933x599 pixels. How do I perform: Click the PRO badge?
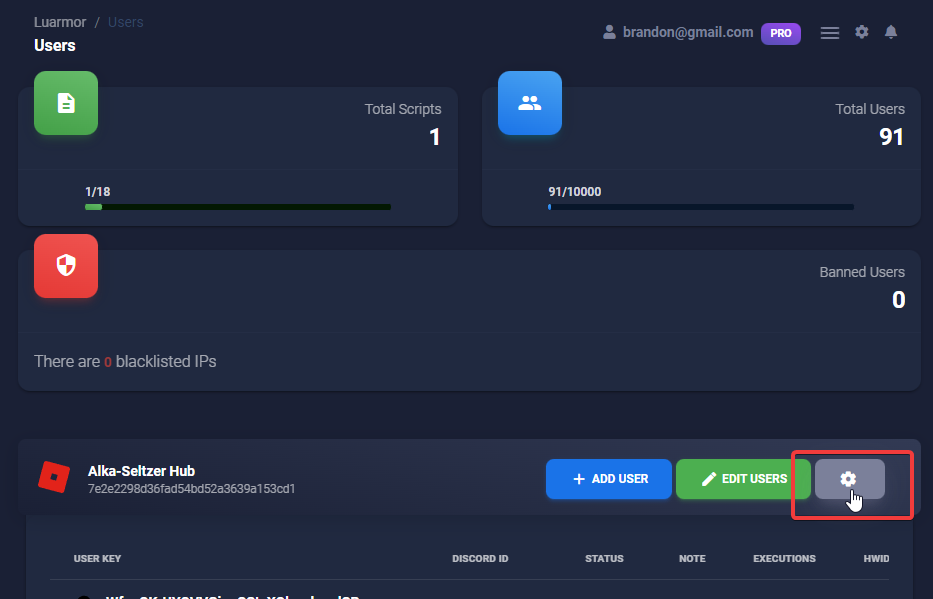[780, 32]
